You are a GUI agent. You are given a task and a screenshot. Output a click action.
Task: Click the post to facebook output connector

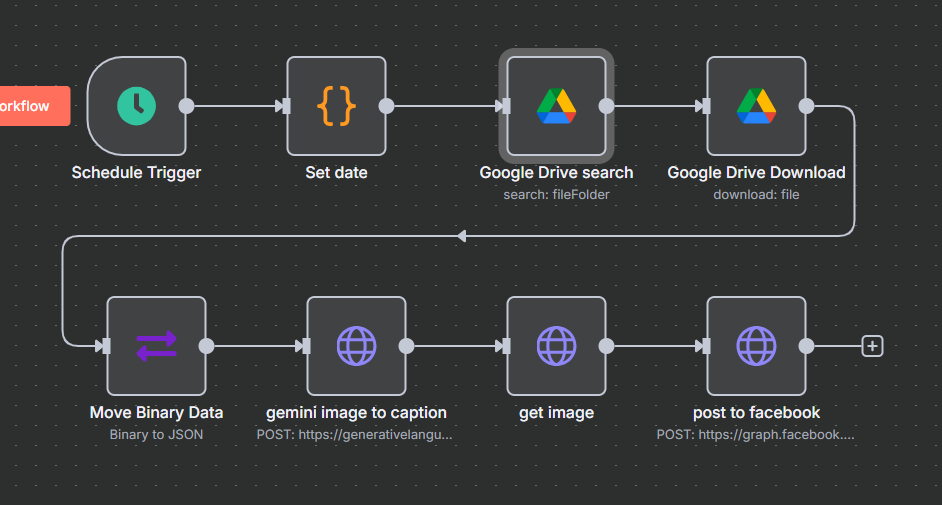tap(806, 346)
